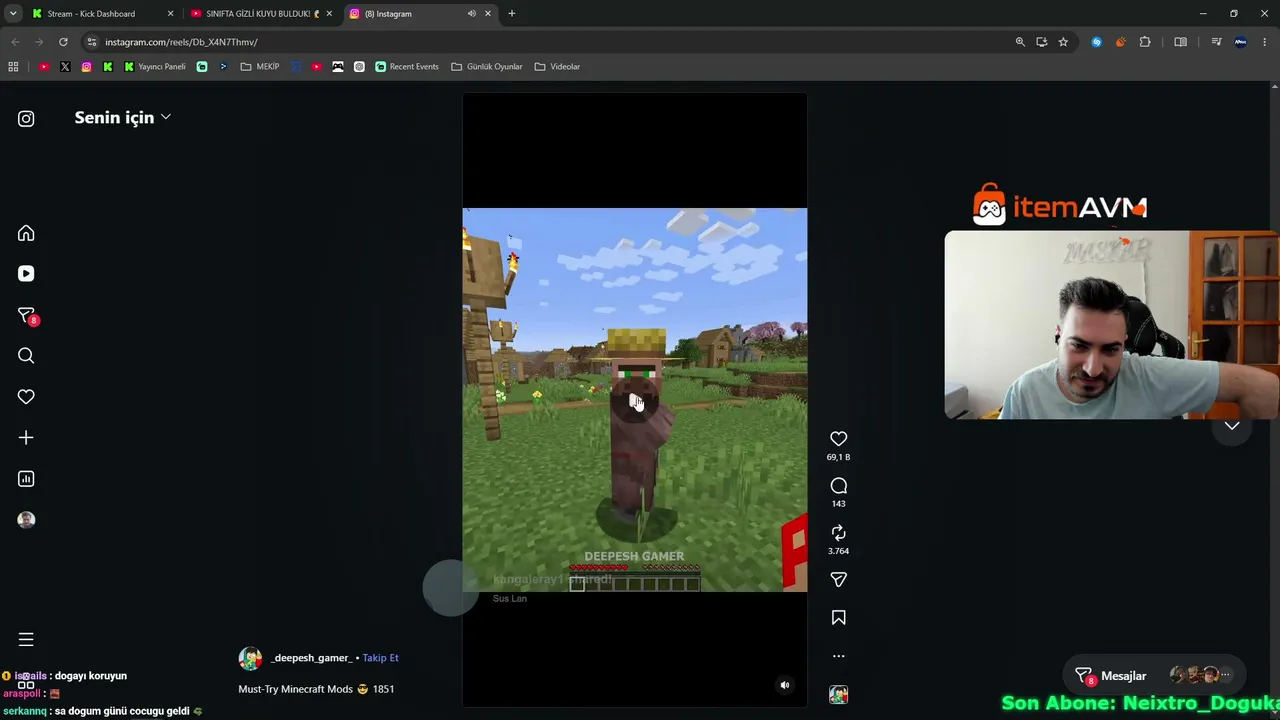Switch to 'SINIFTA GİZLİ KUYU BULDUK!' tab
This screenshot has height=720, width=1280.
pos(259,14)
